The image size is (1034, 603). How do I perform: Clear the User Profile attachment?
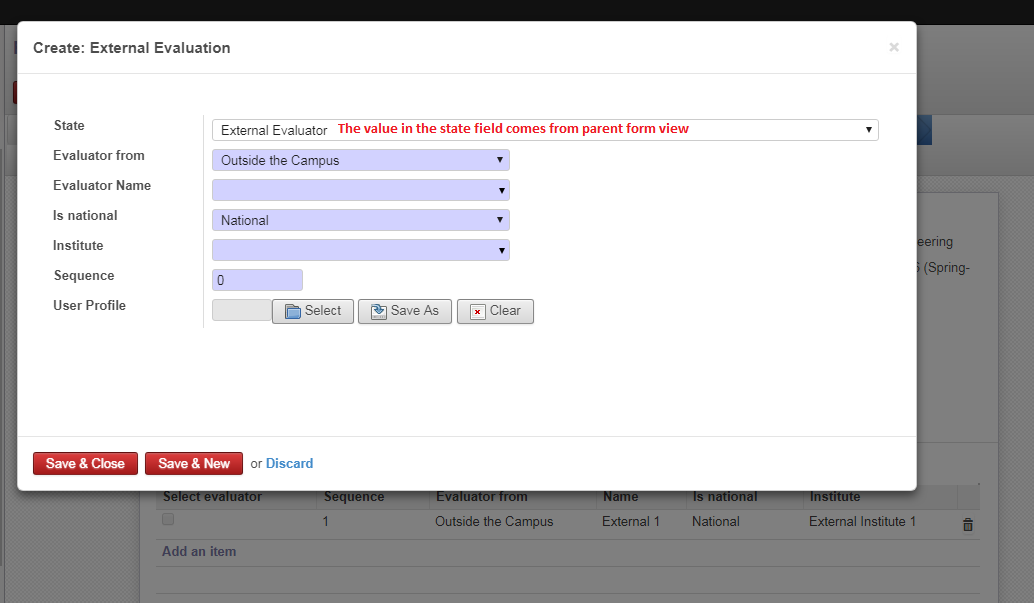coord(495,311)
